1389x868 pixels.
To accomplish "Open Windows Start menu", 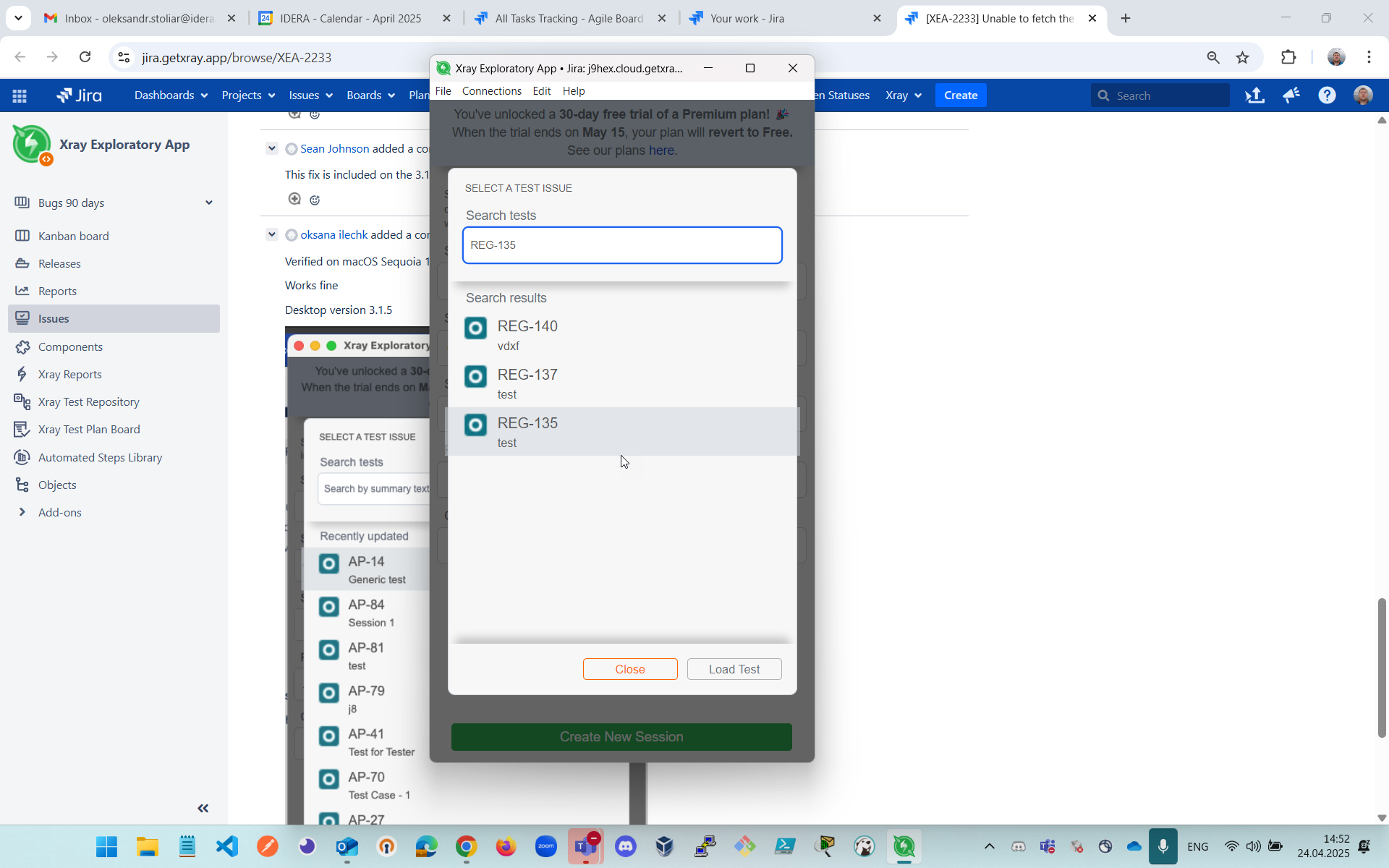I will tap(107, 846).
